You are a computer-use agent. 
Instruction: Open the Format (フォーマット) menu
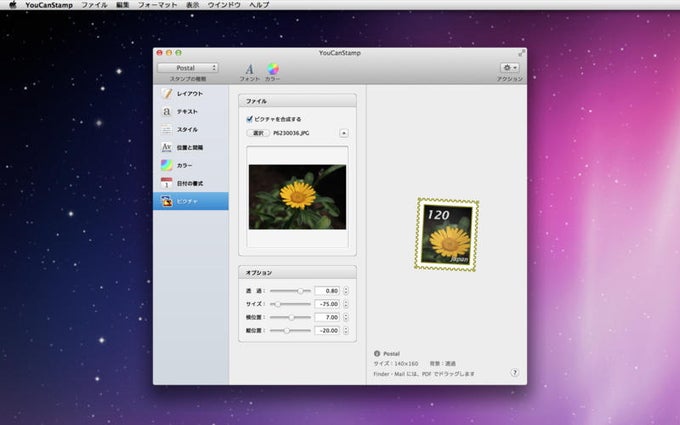coord(157,5)
